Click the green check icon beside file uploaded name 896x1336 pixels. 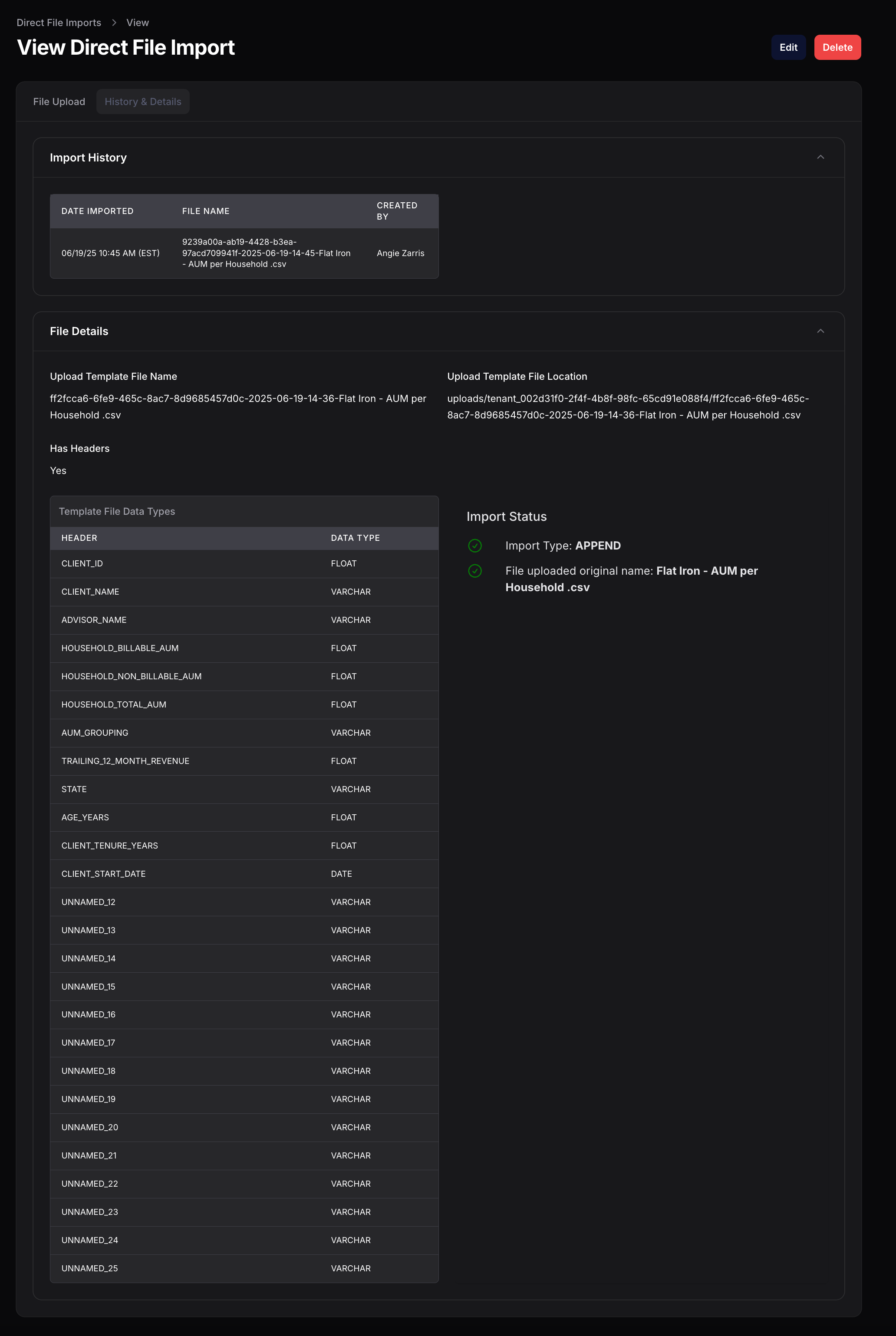pyautogui.click(x=475, y=571)
